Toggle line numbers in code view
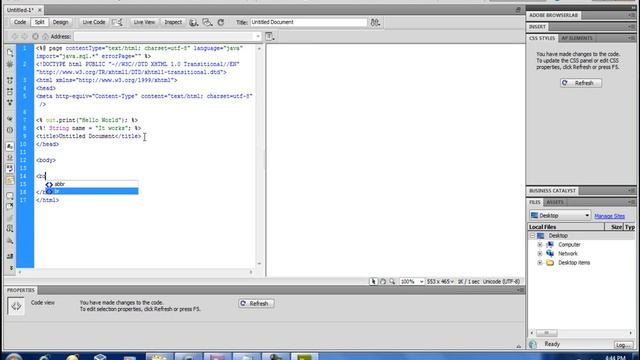The image size is (640, 360). (10, 146)
